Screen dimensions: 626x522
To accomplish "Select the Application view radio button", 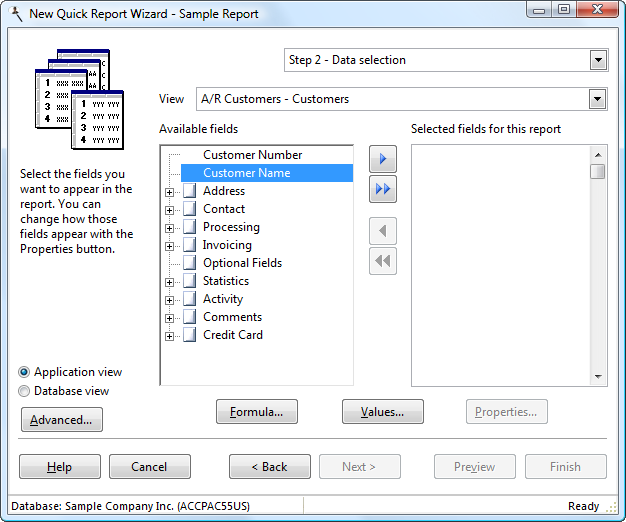I will 25,372.
